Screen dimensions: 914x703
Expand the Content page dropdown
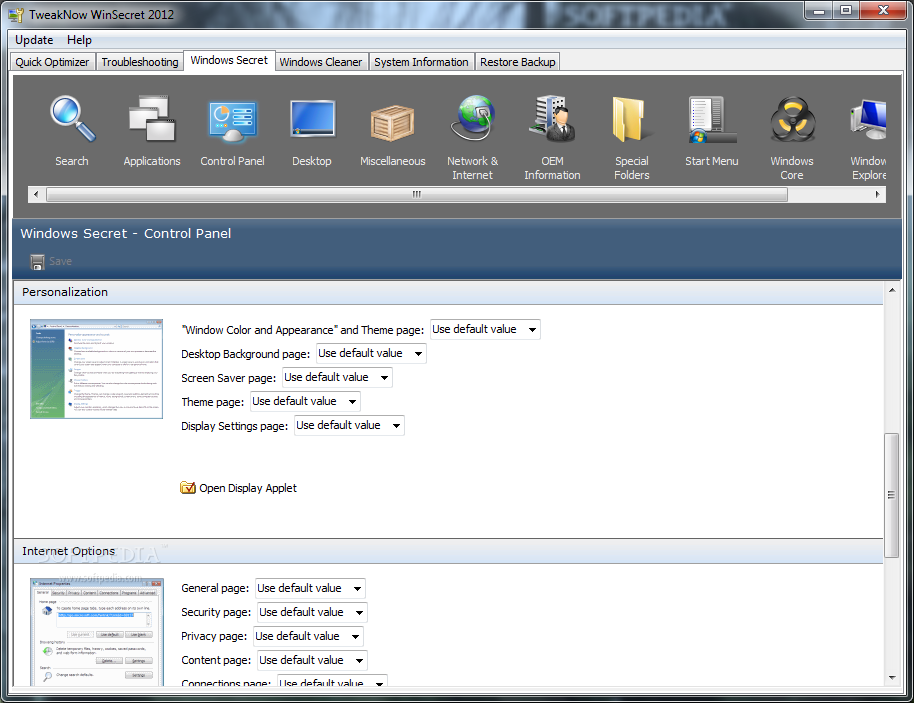(312, 660)
